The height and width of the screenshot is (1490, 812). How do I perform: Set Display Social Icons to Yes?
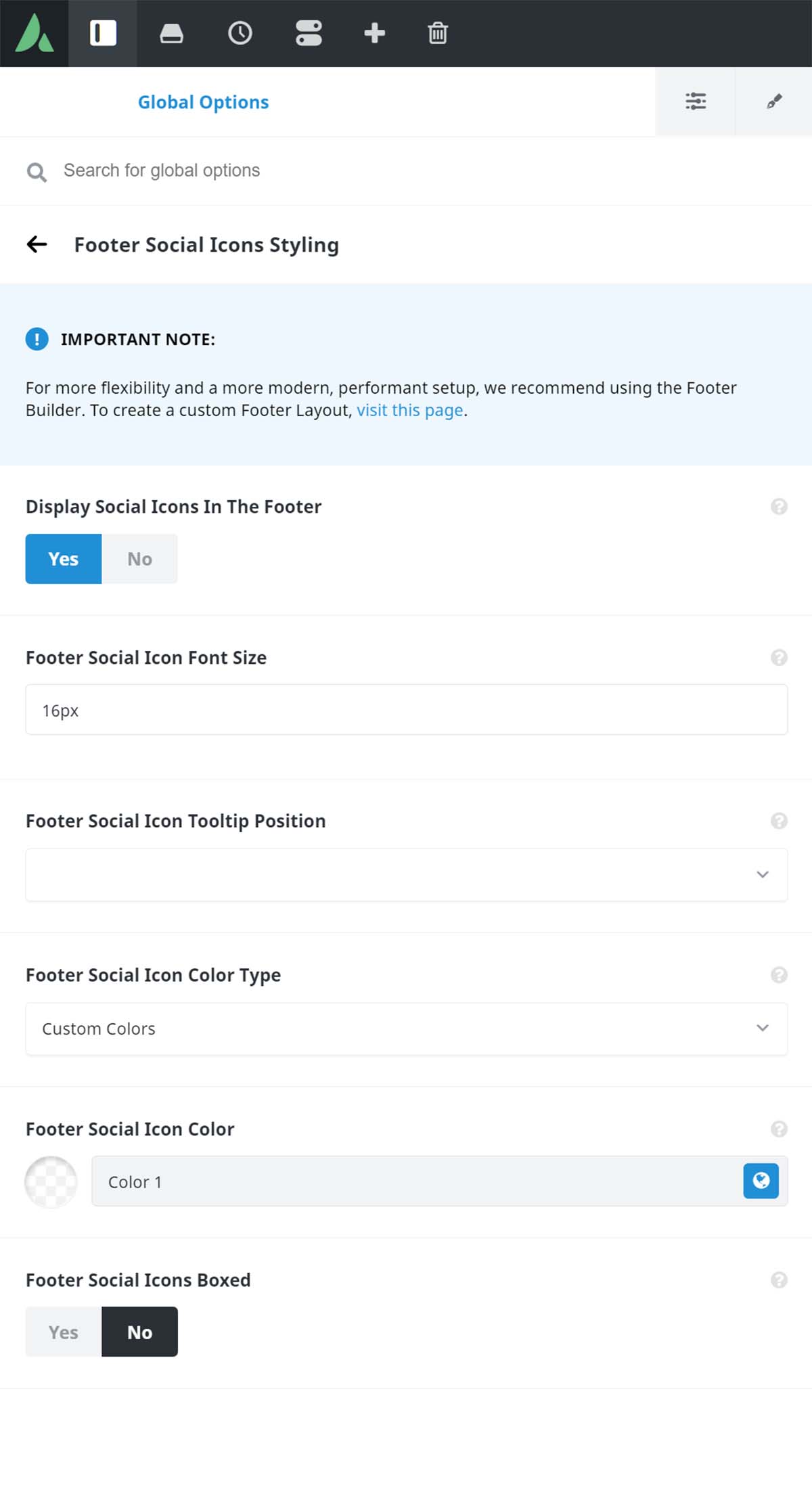click(64, 559)
